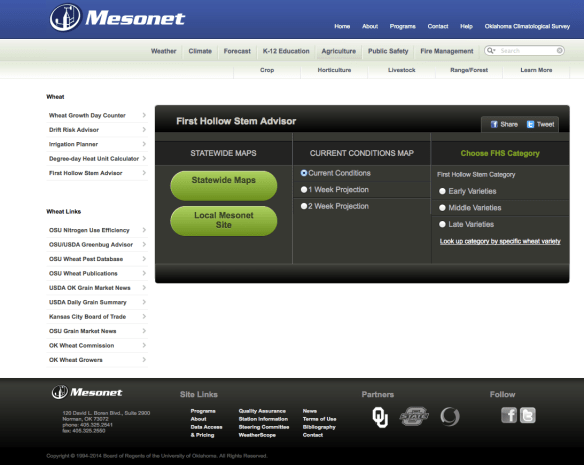Open the Agriculture menu
Image resolution: width=584 pixels, height=465 pixels.
coord(339,51)
